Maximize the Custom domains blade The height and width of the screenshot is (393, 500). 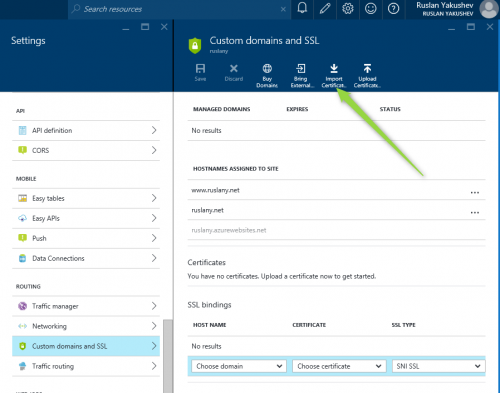(x=471, y=27)
